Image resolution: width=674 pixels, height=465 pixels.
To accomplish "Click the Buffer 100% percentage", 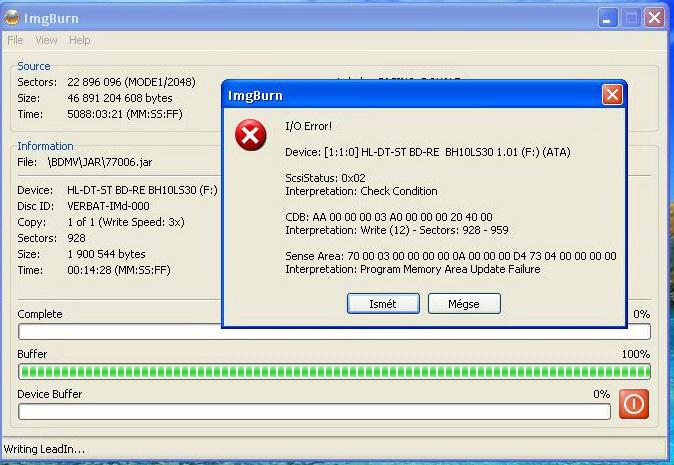I will (636, 354).
